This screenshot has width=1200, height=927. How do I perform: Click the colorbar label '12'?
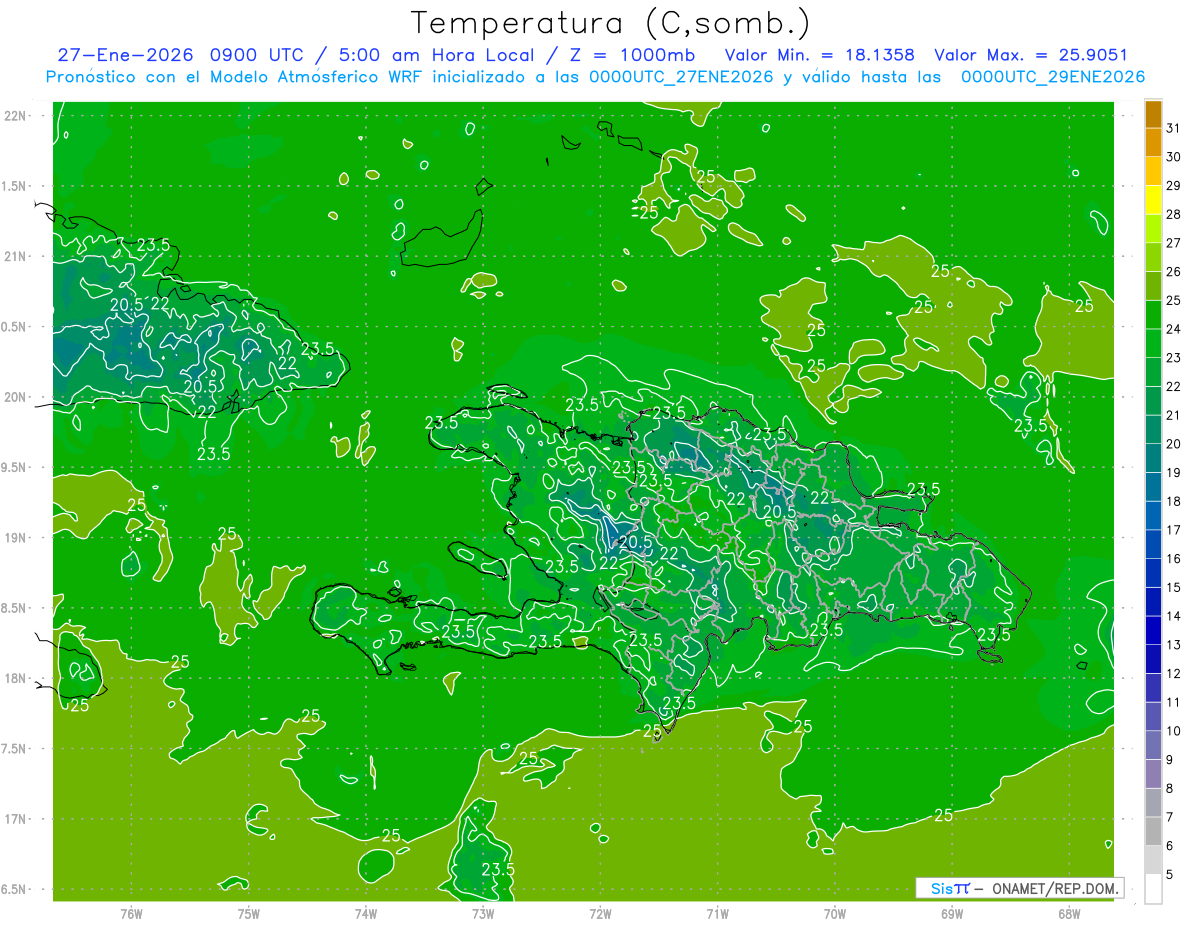click(1173, 673)
